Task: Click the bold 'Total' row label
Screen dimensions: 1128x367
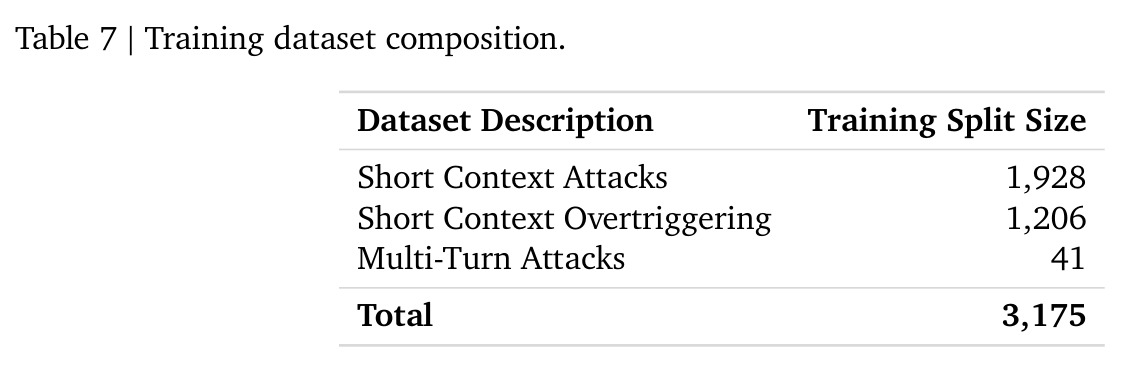Action: tap(395, 316)
